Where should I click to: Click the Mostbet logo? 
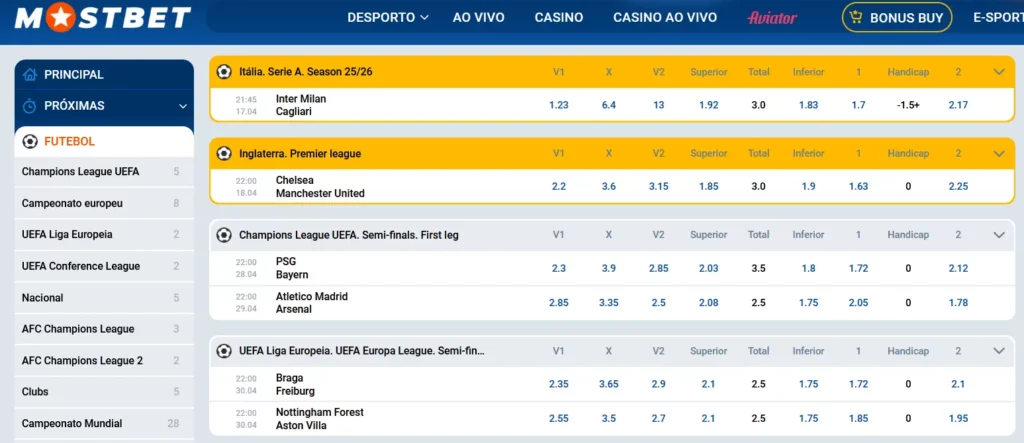coord(103,18)
